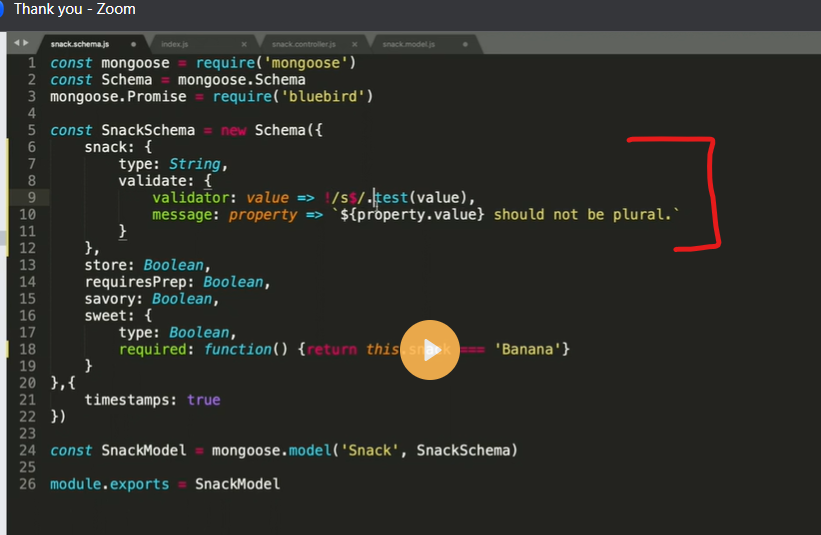The image size is (821, 535).
Task: Click the Zoom app icon in title bar
Action: pyautogui.click(x=3, y=9)
